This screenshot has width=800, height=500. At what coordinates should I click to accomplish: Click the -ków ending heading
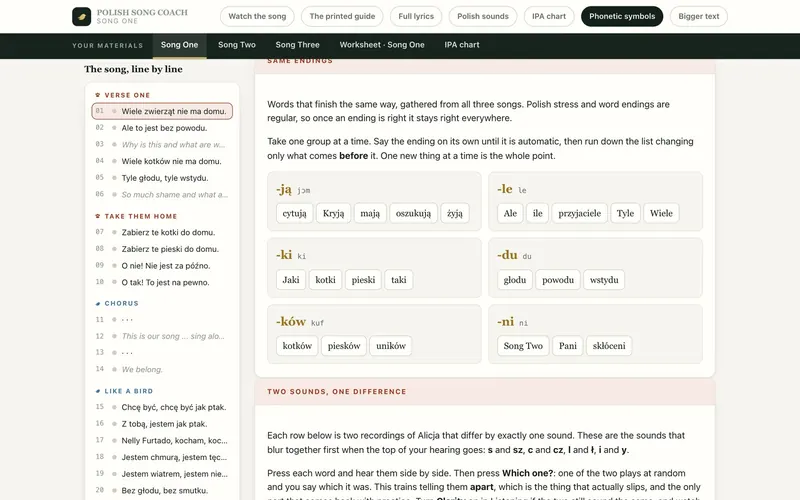(291, 321)
